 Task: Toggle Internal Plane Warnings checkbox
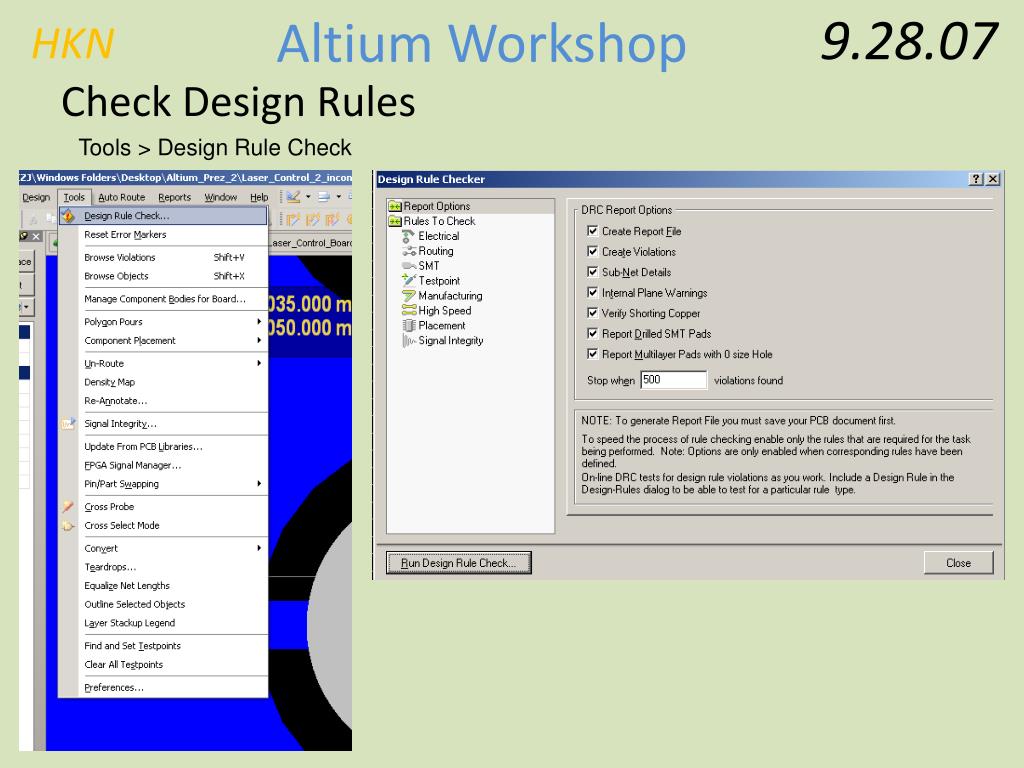[592, 293]
